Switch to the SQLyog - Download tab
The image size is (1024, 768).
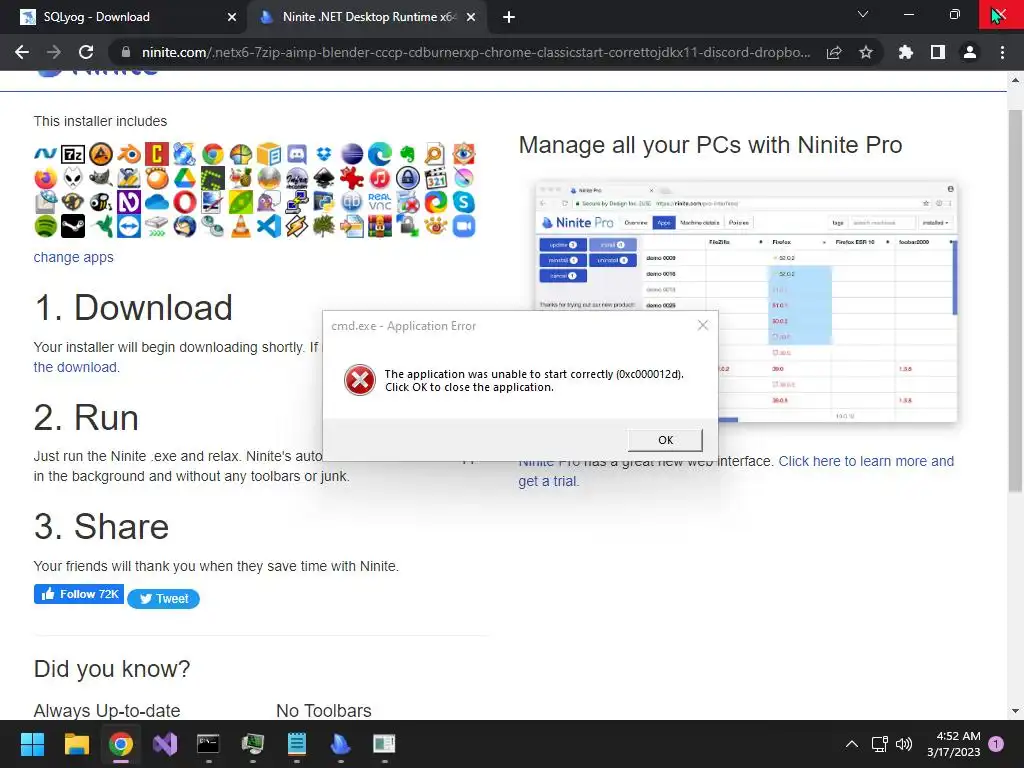(x=123, y=17)
